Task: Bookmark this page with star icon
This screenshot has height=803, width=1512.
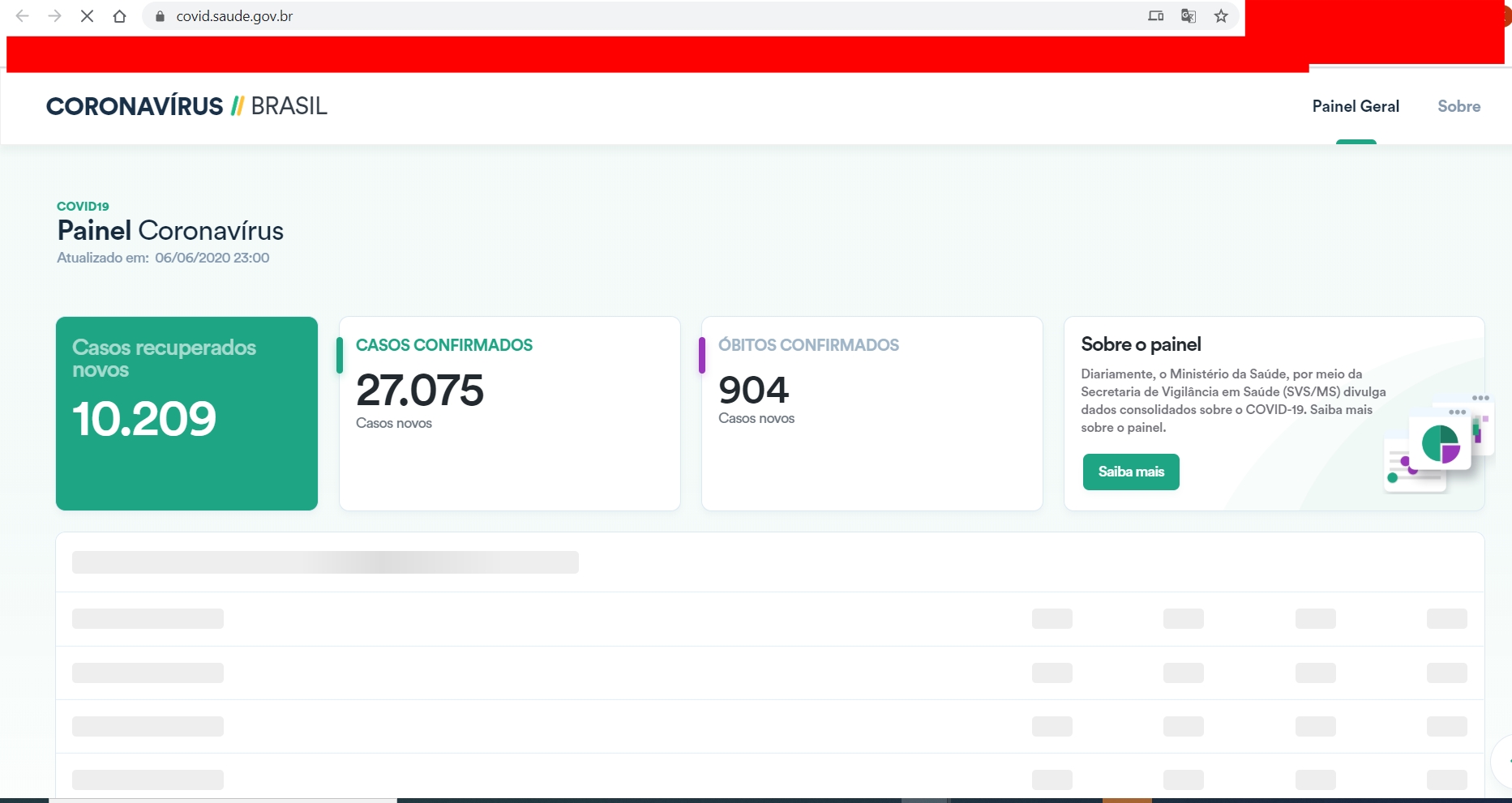Action: 1221,16
